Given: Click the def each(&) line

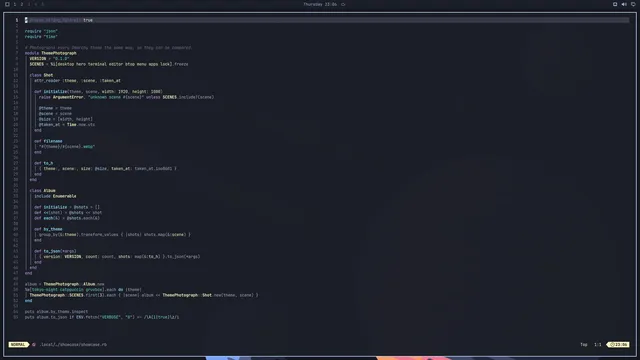Looking at the screenshot, I should 67,218.
